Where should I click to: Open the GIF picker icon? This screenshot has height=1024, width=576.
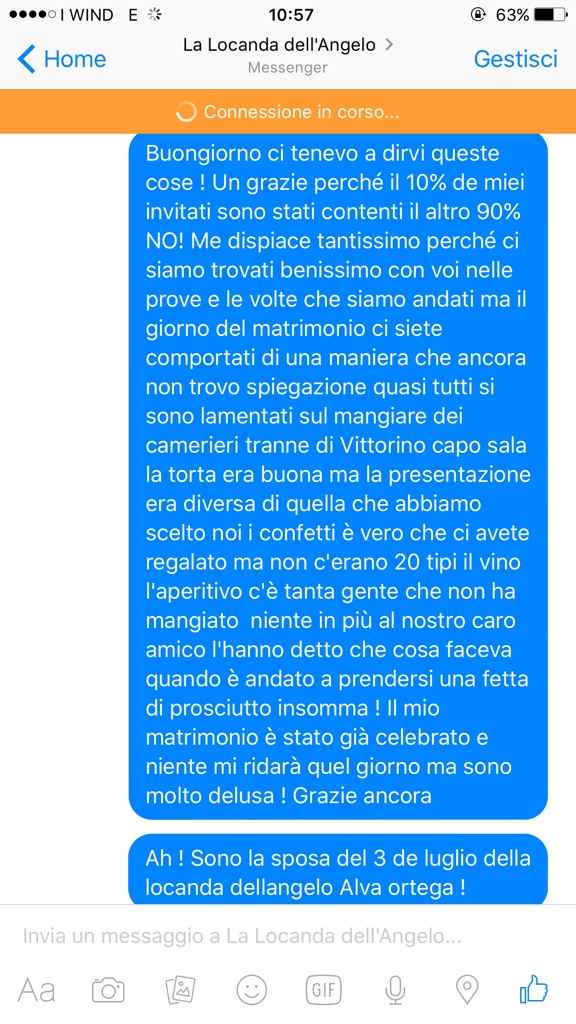pos(323,990)
